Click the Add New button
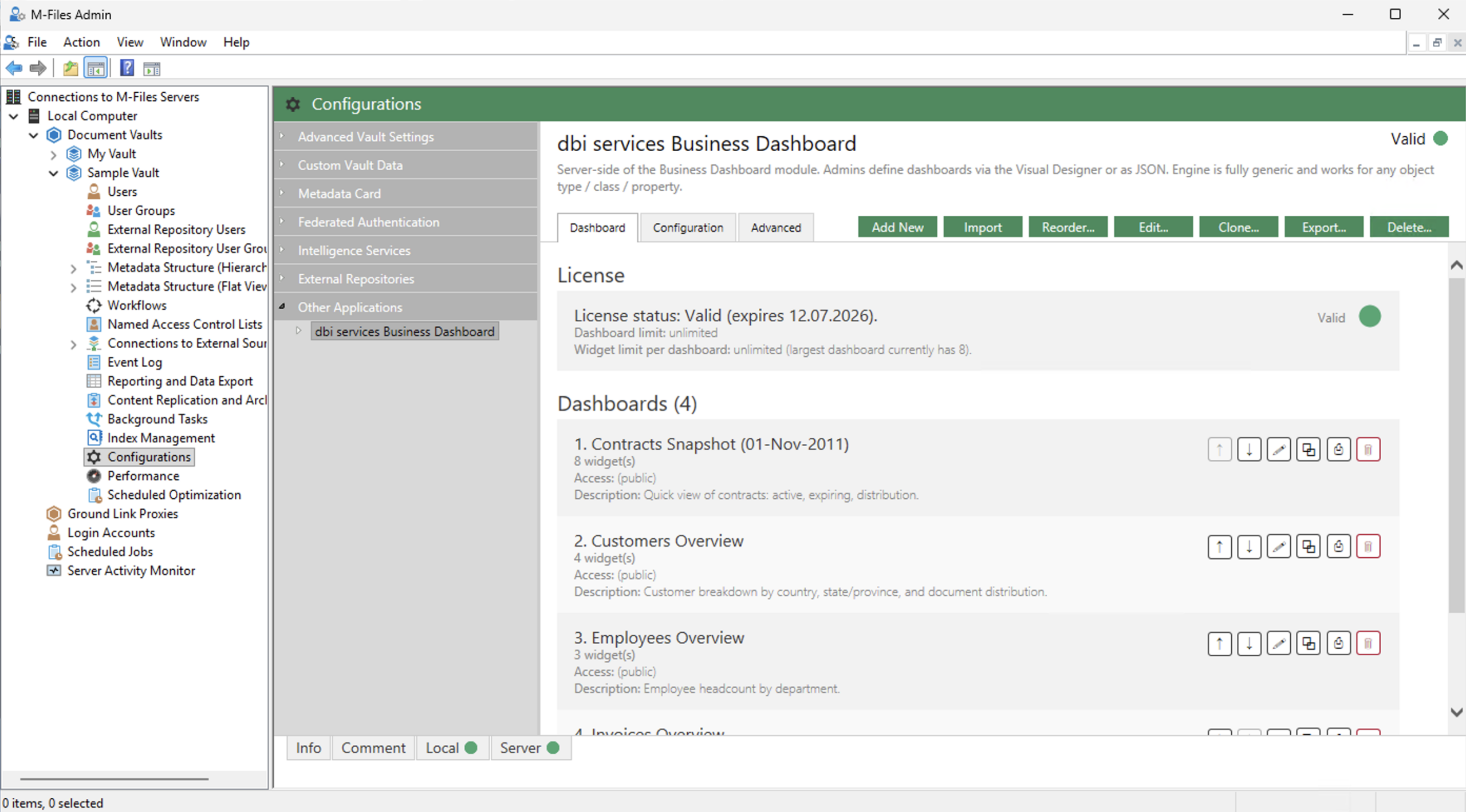This screenshot has height=812, width=1466. pos(897,227)
